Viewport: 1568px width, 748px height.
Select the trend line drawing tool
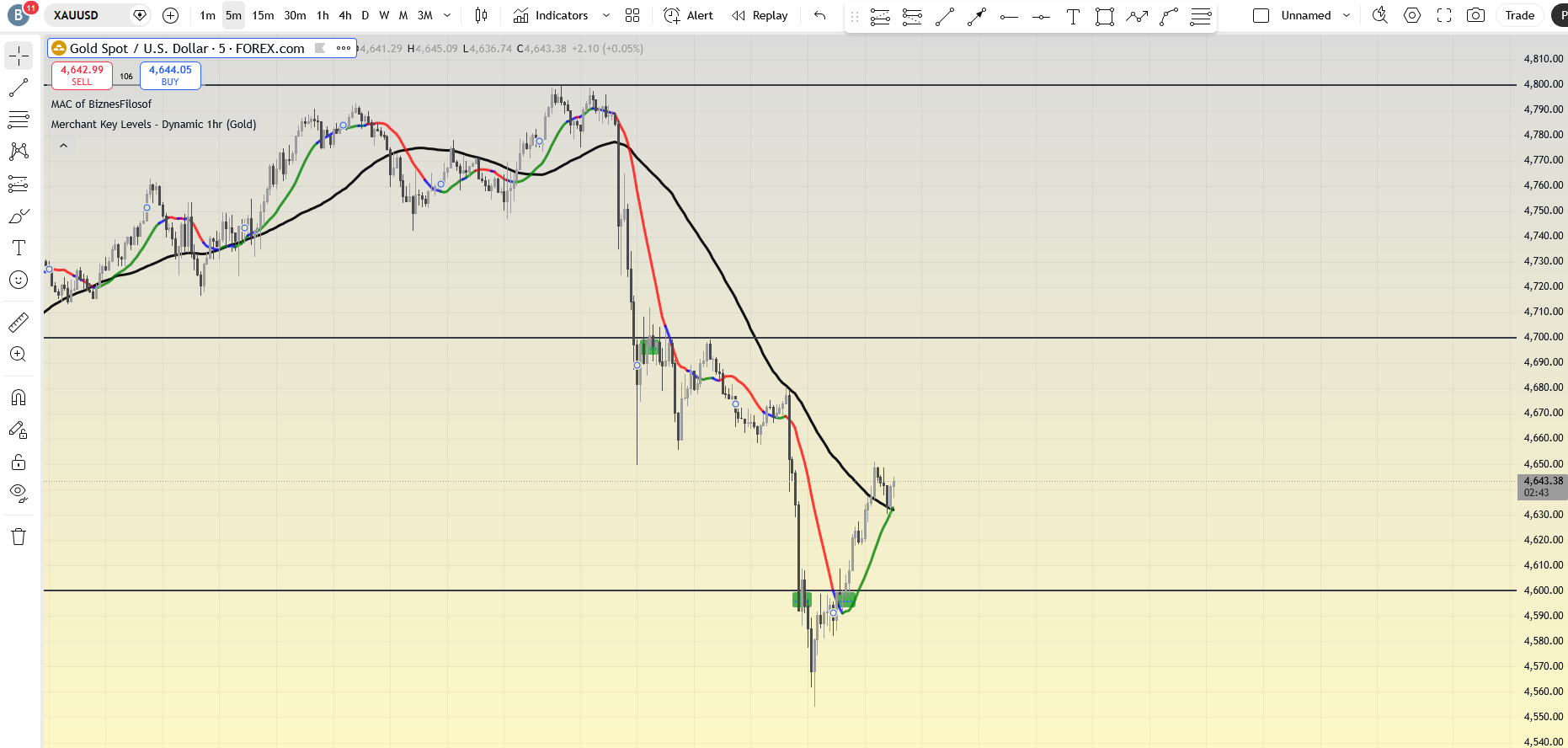coord(19,88)
